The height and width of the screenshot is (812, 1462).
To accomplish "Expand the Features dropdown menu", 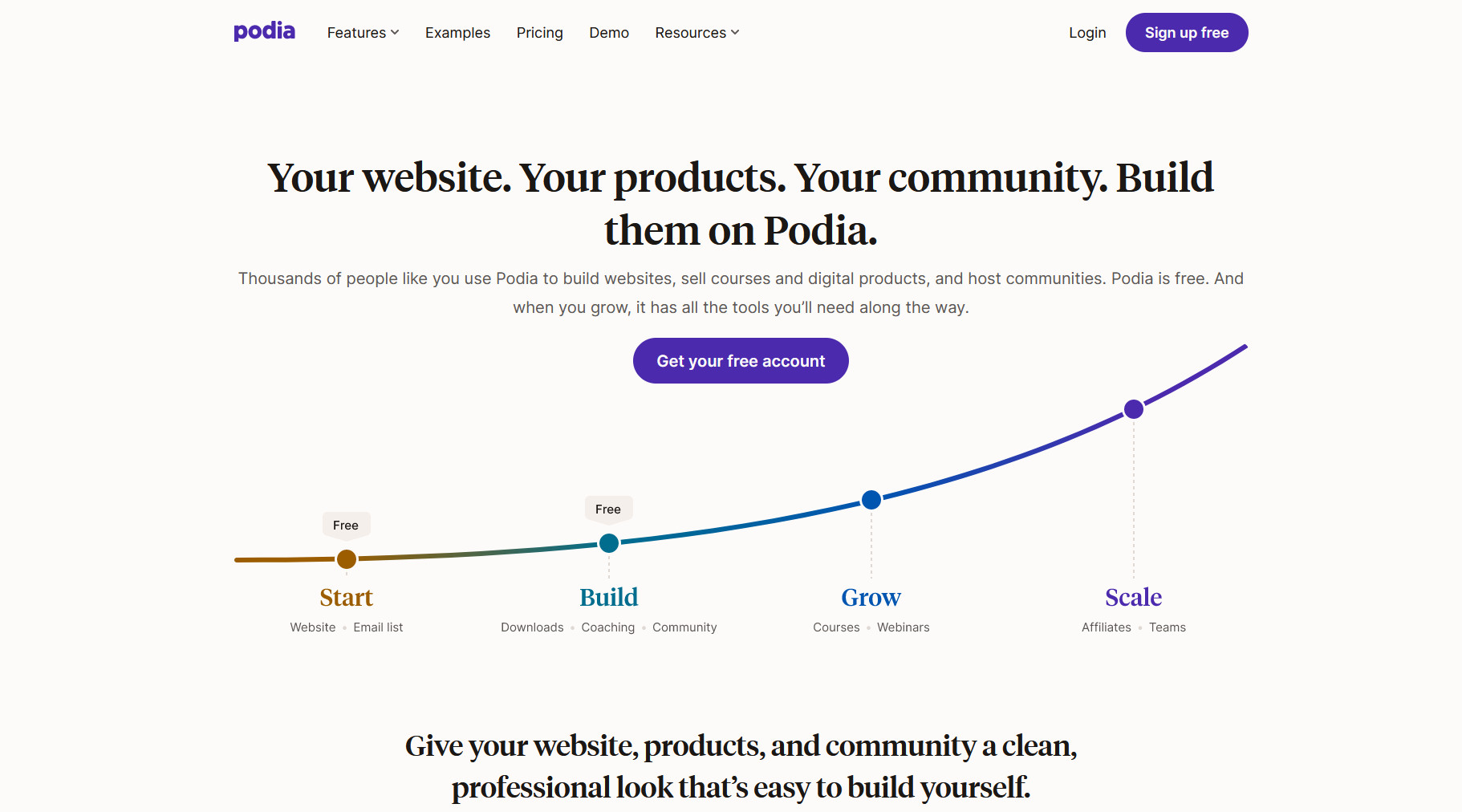I will point(363,33).
